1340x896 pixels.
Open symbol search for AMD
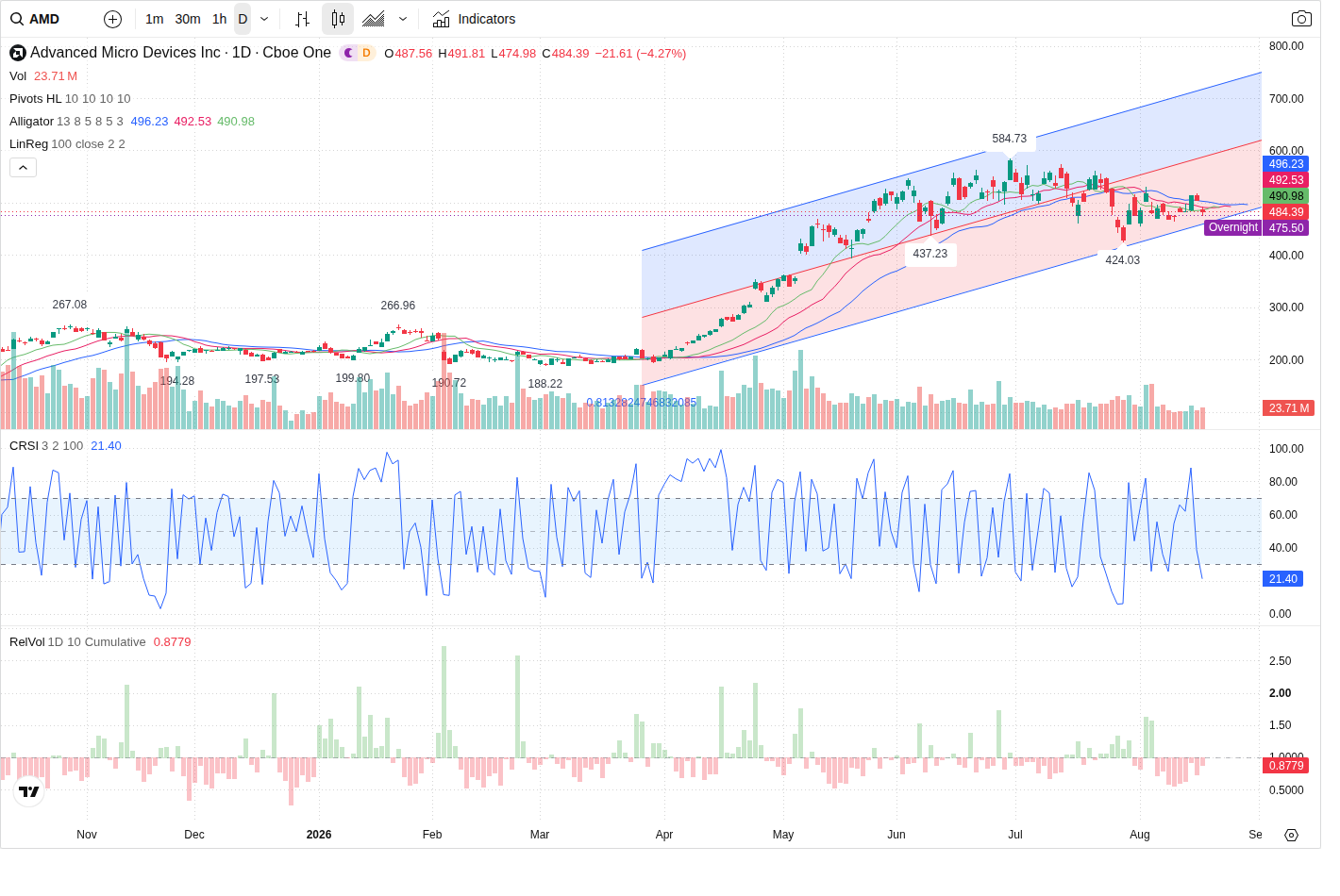36,19
